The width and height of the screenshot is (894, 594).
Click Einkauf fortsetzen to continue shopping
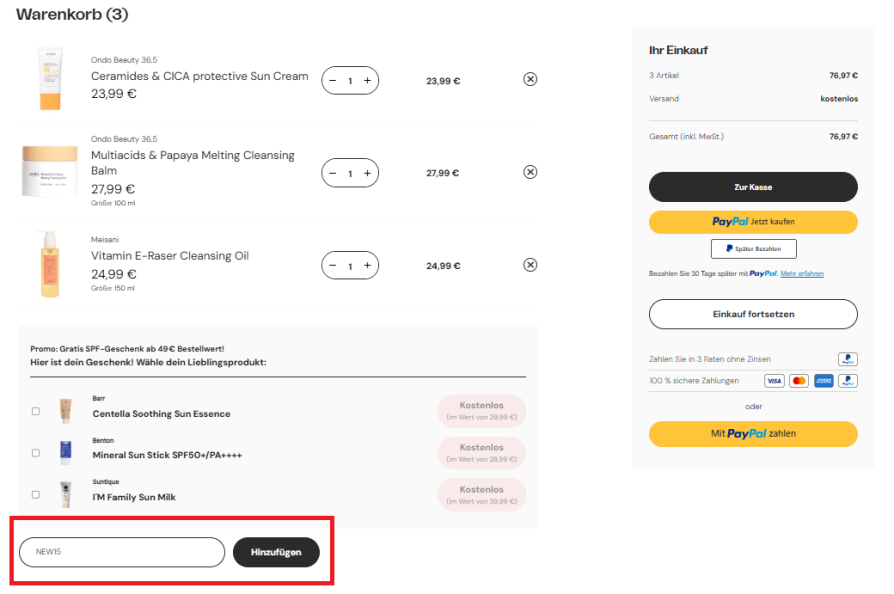(x=753, y=314)
